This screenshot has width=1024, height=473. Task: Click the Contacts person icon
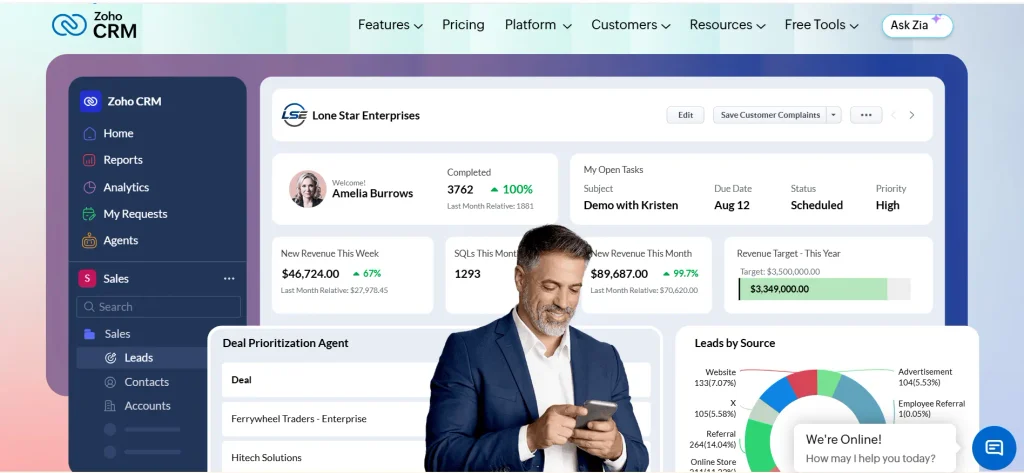click(x=110, y=382)
